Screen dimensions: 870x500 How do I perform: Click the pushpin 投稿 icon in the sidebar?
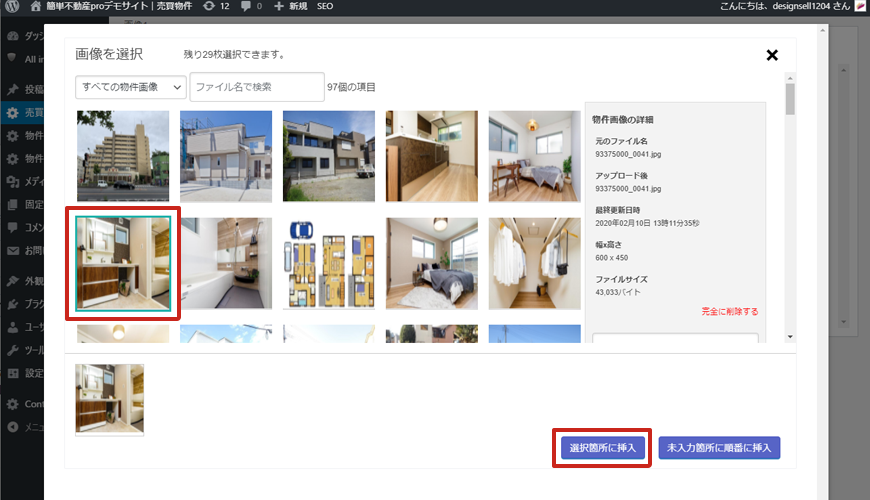[x=12, y=89]
